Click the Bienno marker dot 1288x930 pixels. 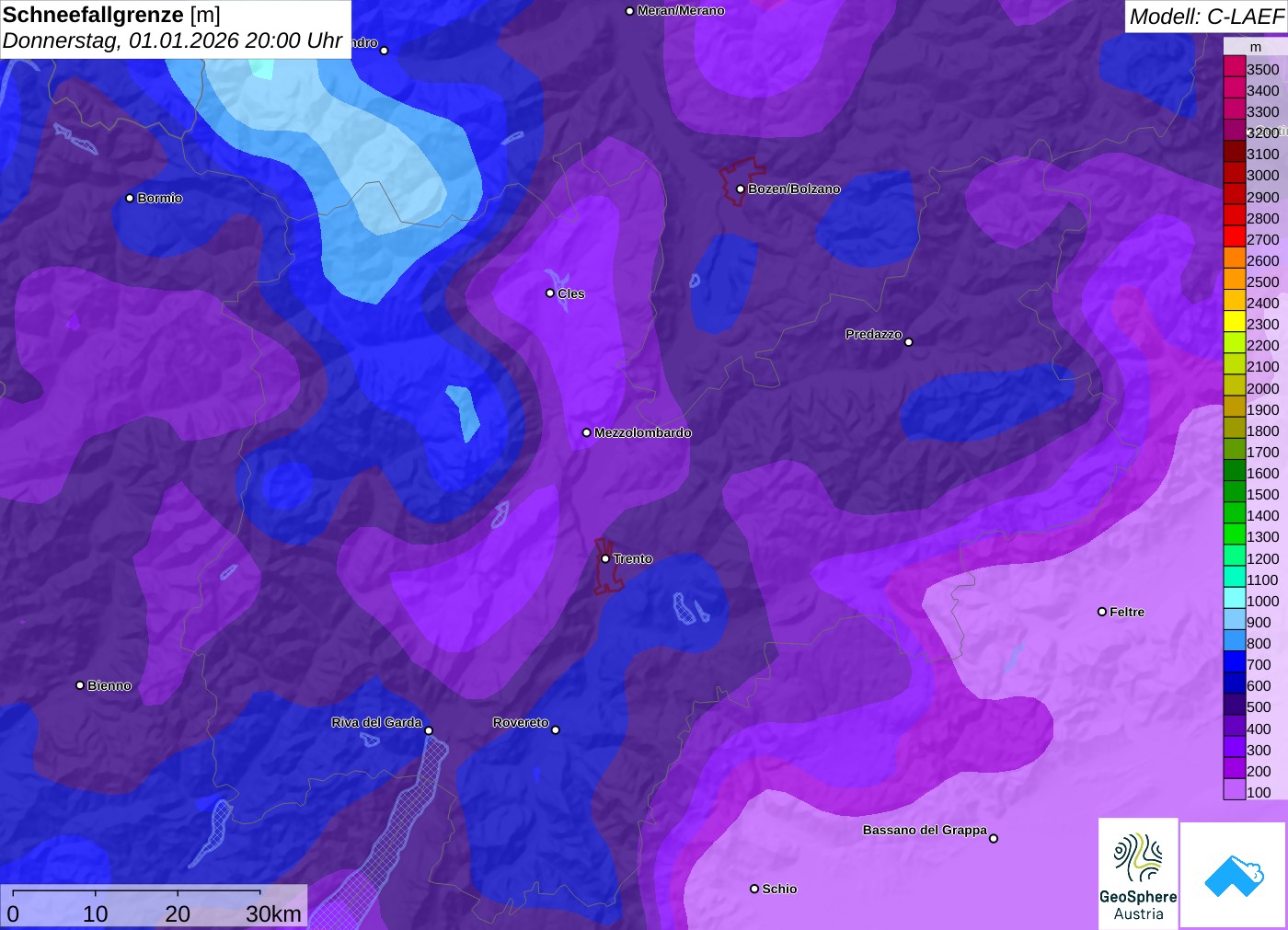pos(80,685)
